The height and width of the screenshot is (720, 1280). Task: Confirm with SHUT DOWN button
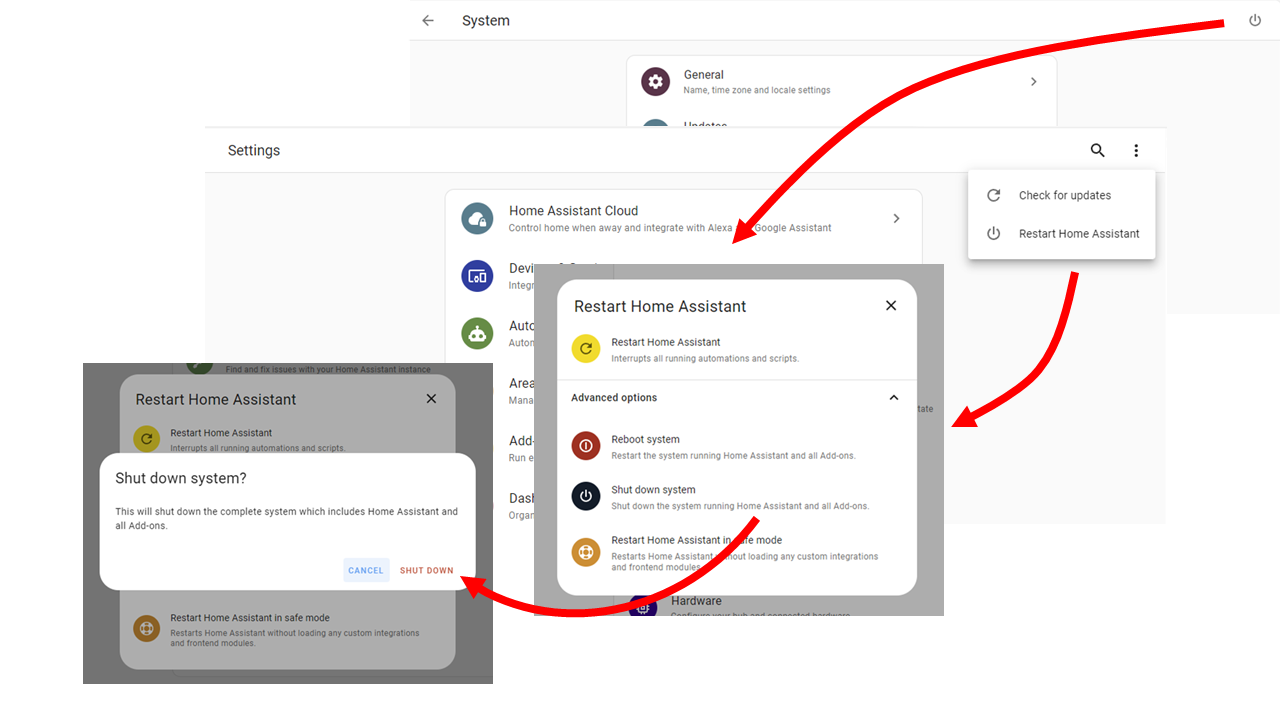click(x=427, y=570)
